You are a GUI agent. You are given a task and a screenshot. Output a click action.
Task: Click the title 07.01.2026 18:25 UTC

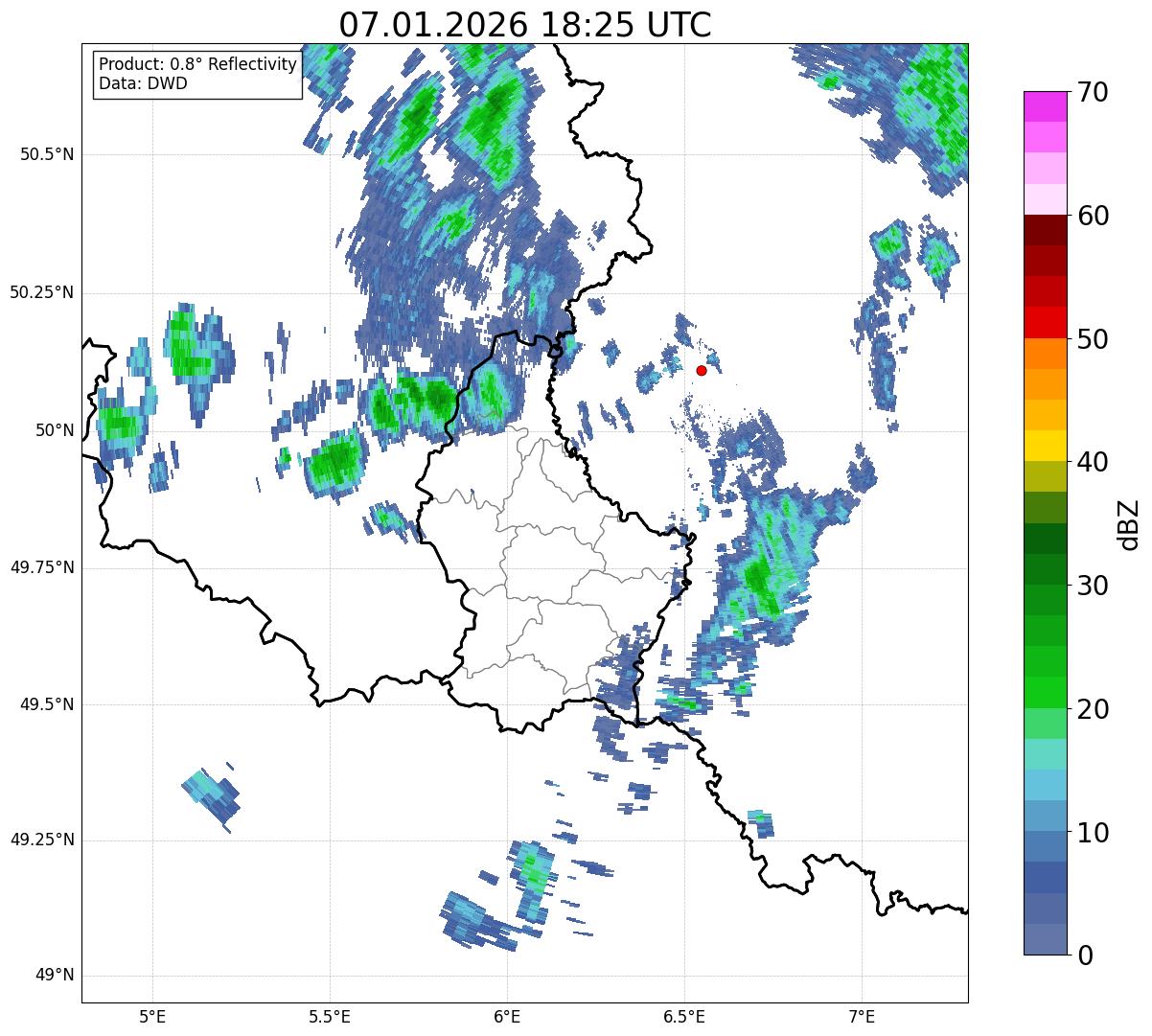coord(525,24)
